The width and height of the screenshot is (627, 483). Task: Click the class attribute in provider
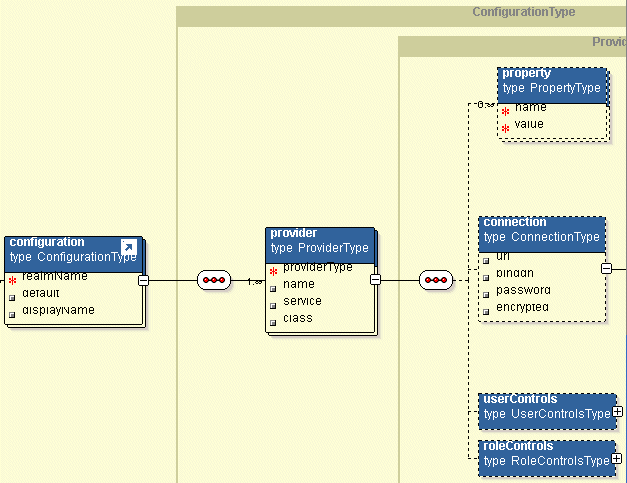(x=298, y=318)
